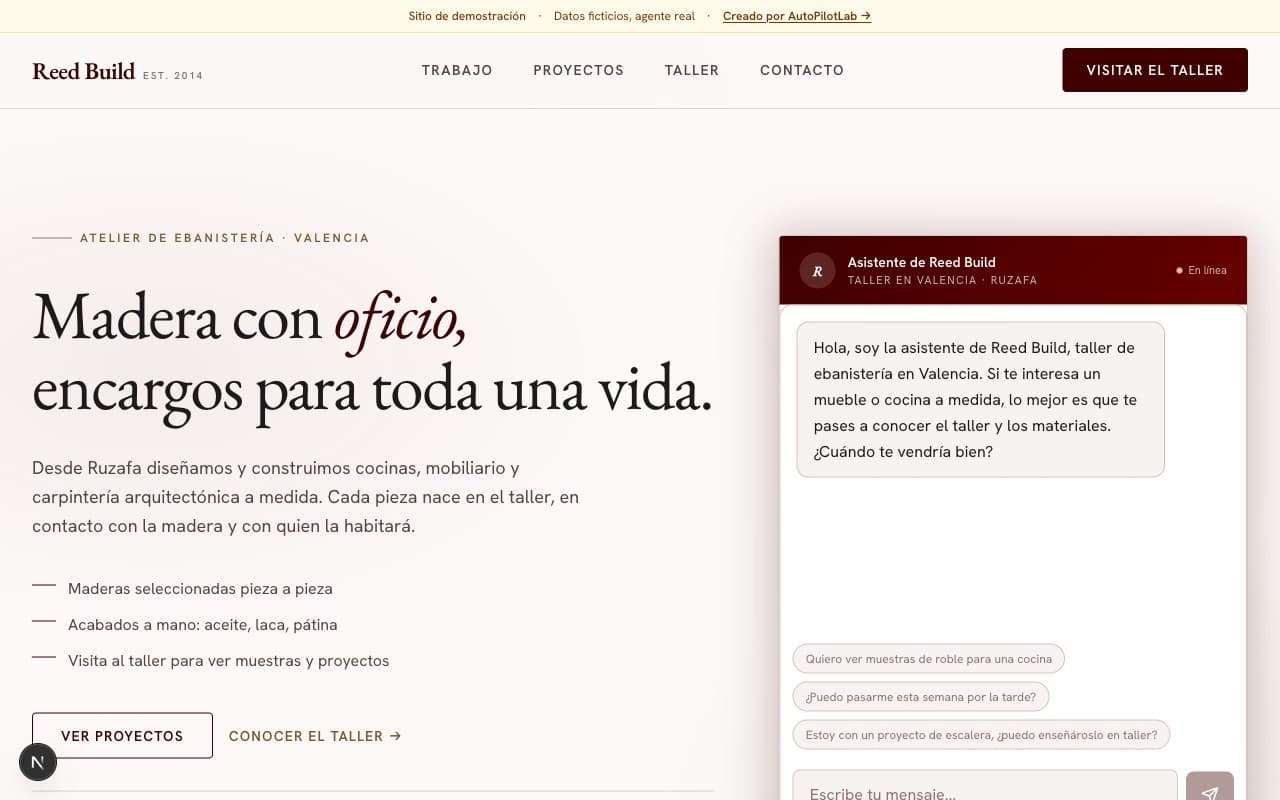Image resolution: width=1280 pixels, height=800 pixels.
Task: Click the En línea status indicator
Action: 1201,270
